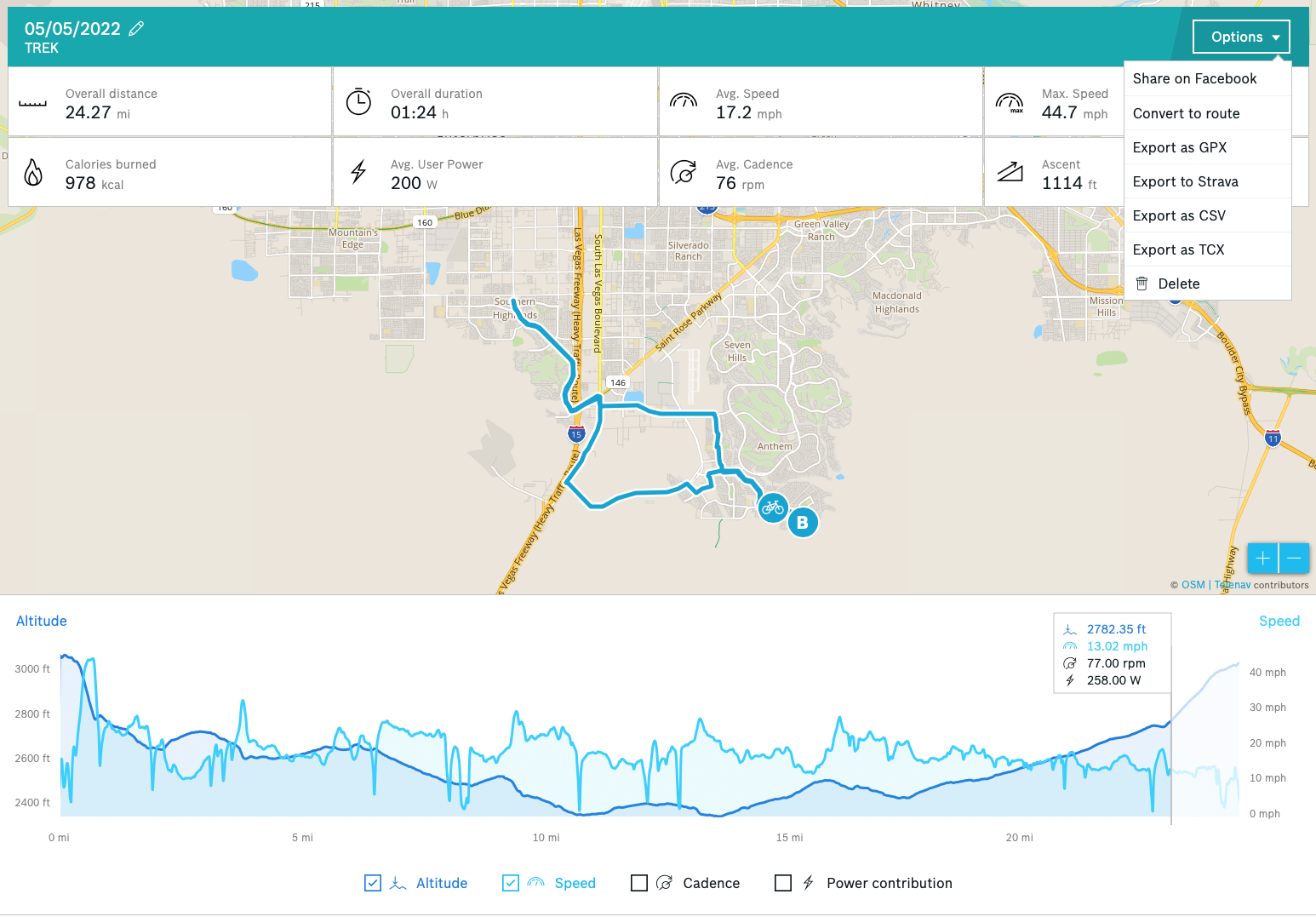This screenshot has height=917, width=1316.
Task: Click the distance ruler icon beside 24.27 mi
Action: (x=32, y=101)
